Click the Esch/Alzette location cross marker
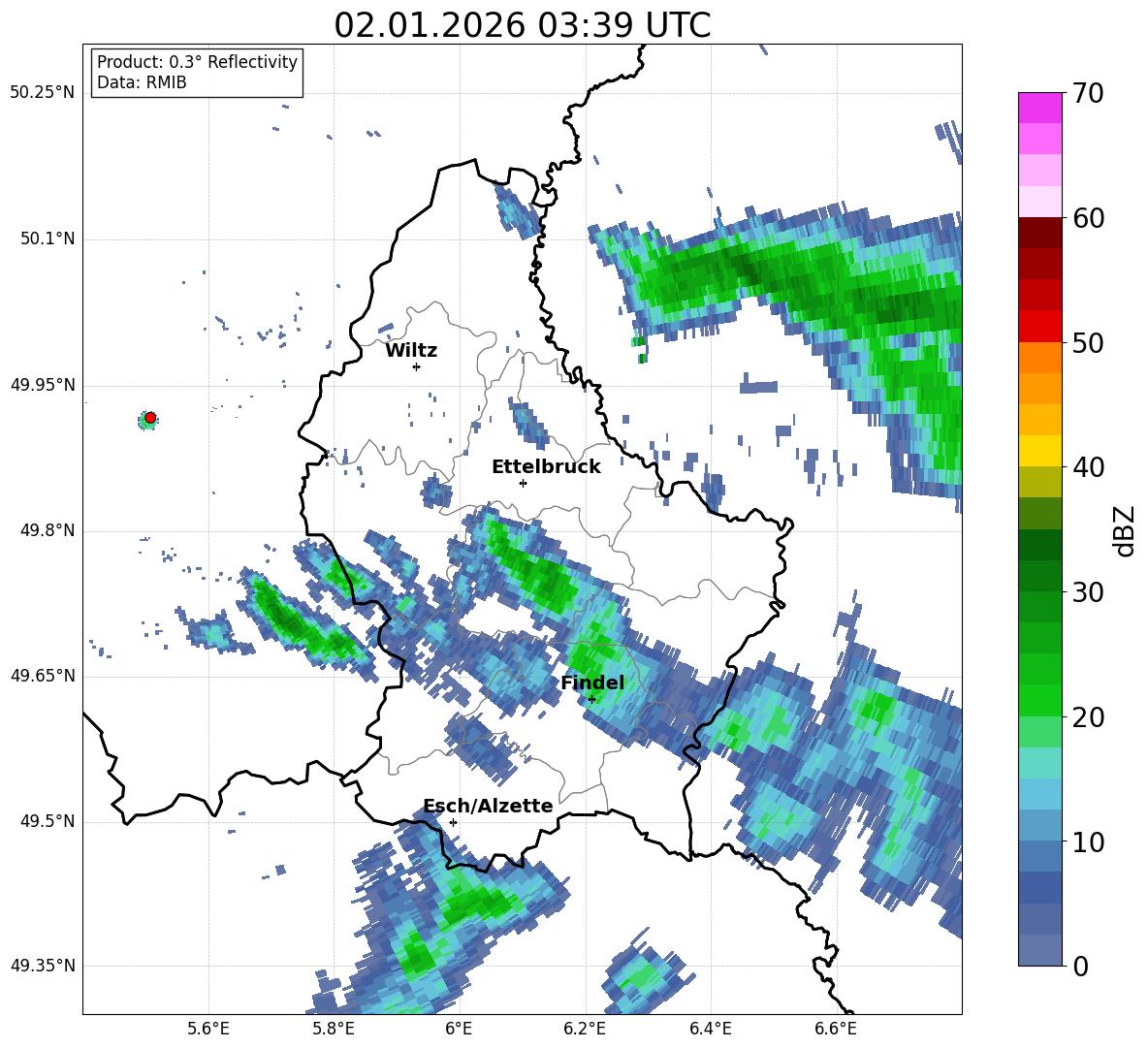1148x1048 pixels. (453, 822)
